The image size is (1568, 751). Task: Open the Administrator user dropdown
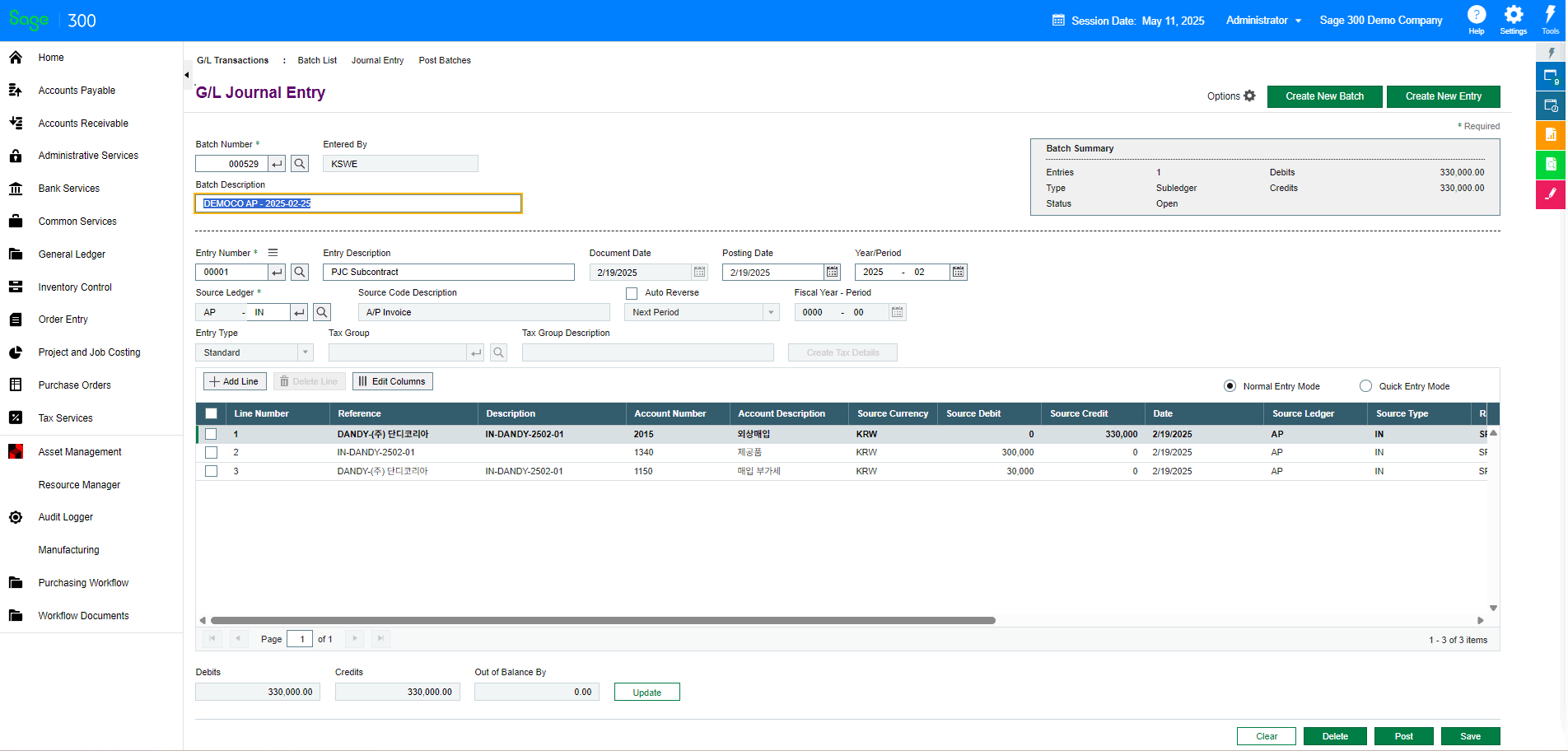click(1263, 20)
